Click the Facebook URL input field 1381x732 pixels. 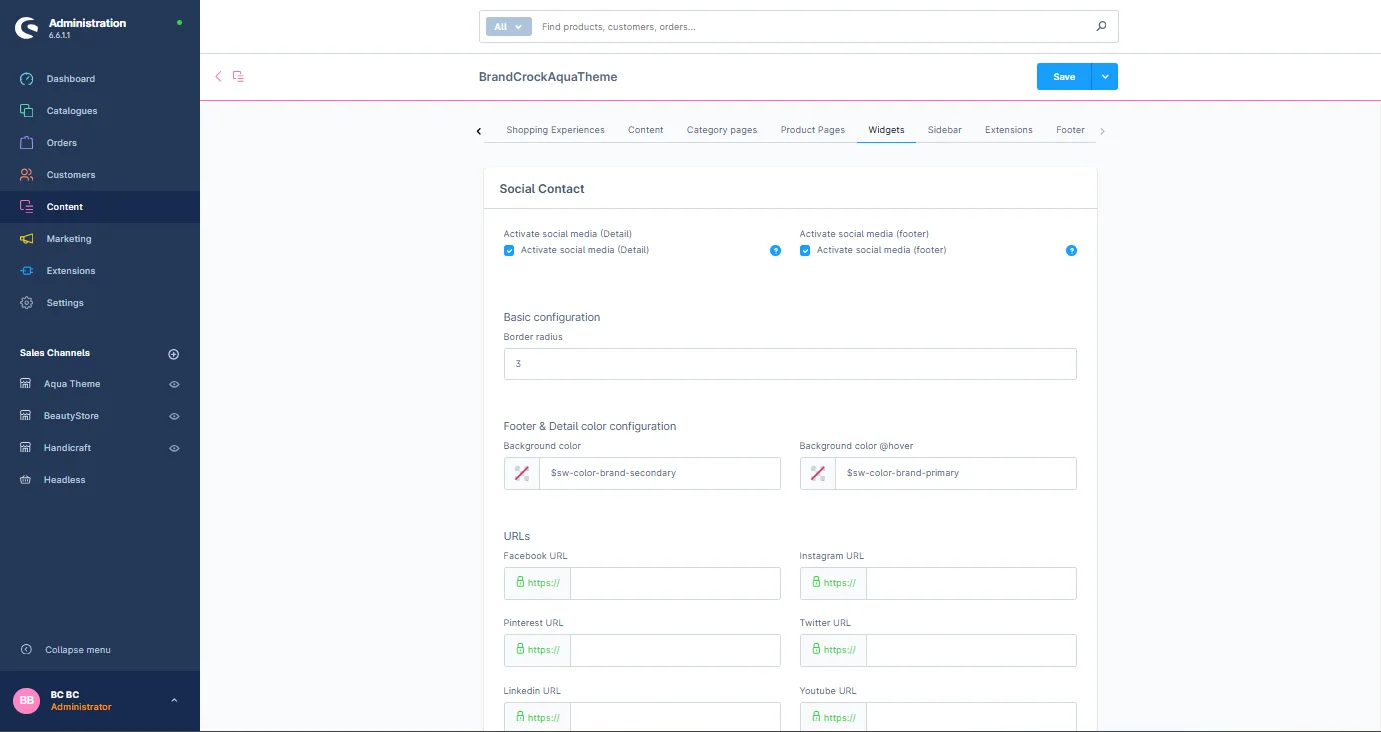(674, 584)
